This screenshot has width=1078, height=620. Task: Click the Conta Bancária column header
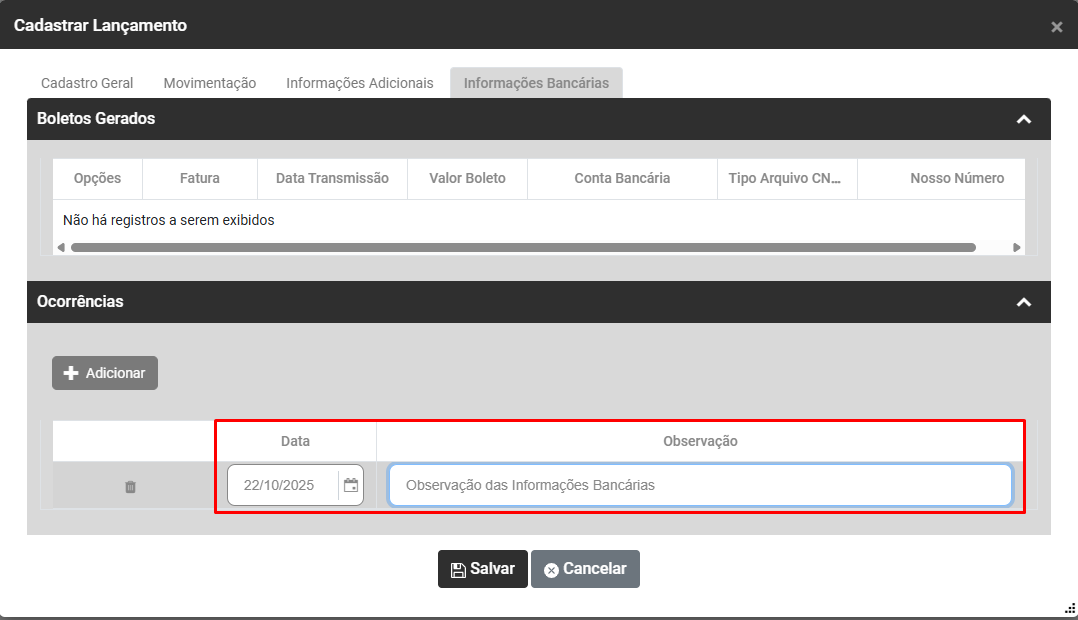[622, 179]
